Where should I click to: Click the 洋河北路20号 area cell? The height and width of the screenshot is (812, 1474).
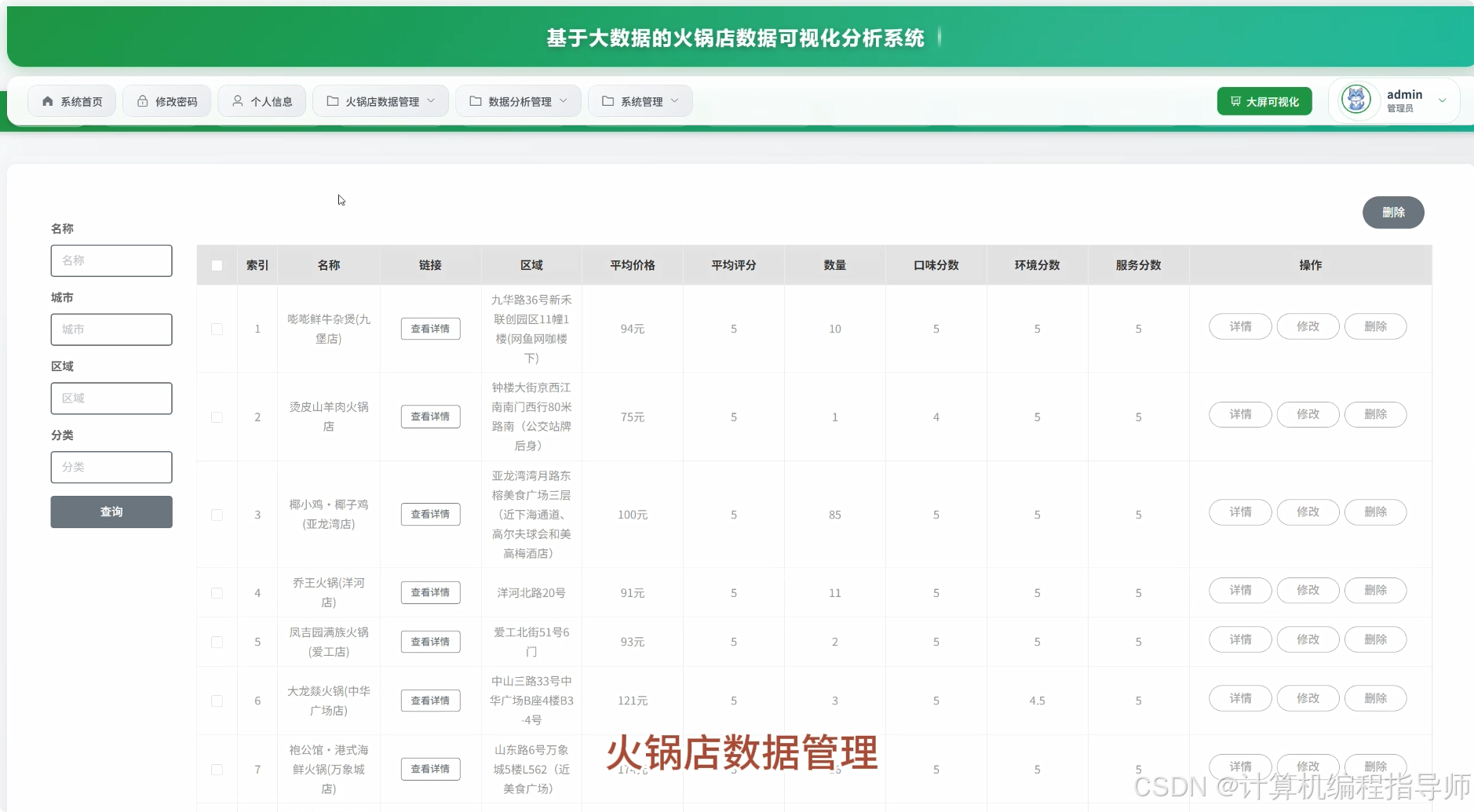(x=531, y=593)
